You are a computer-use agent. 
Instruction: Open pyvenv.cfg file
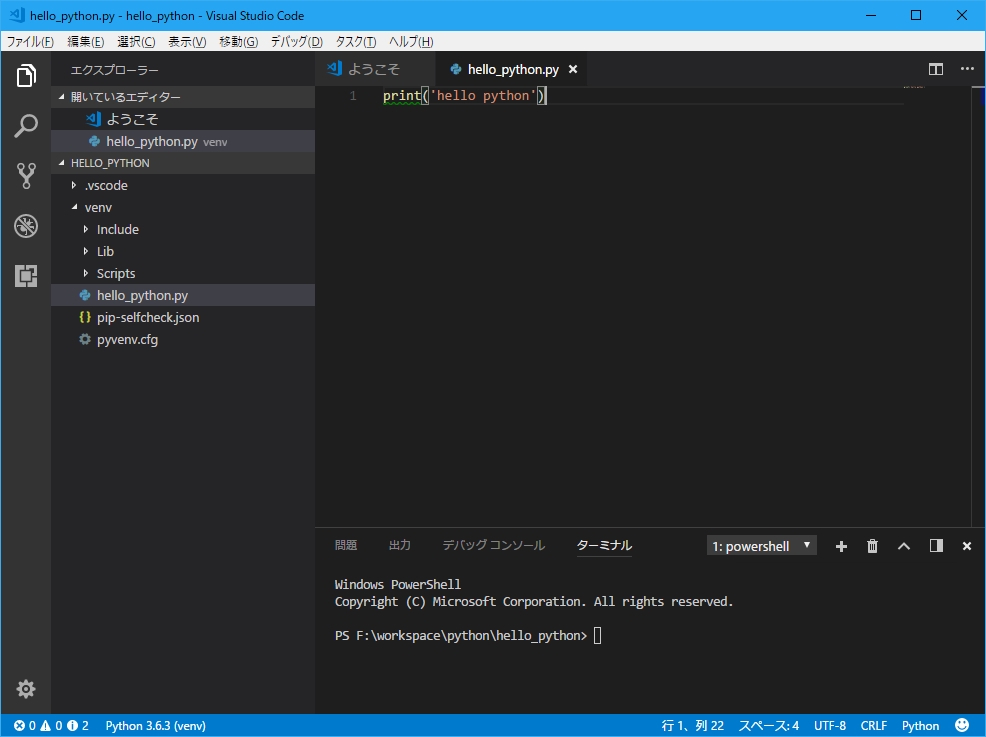(x=183, y=340)
